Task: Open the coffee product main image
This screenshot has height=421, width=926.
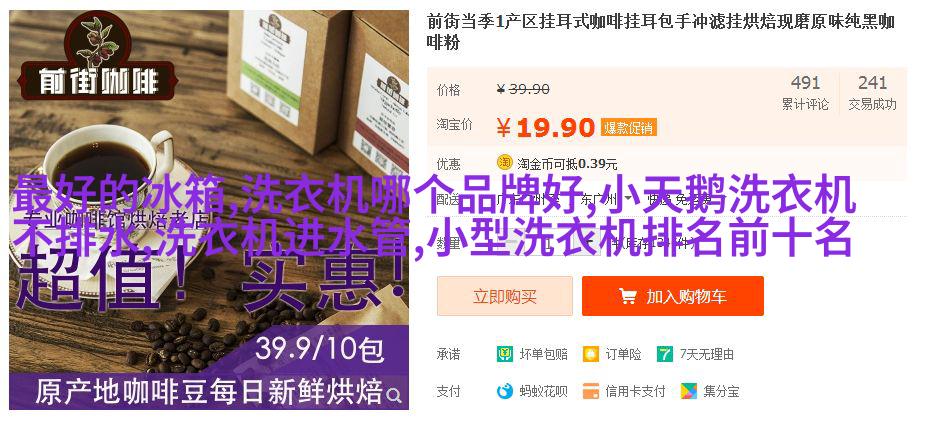Action: 209,210
